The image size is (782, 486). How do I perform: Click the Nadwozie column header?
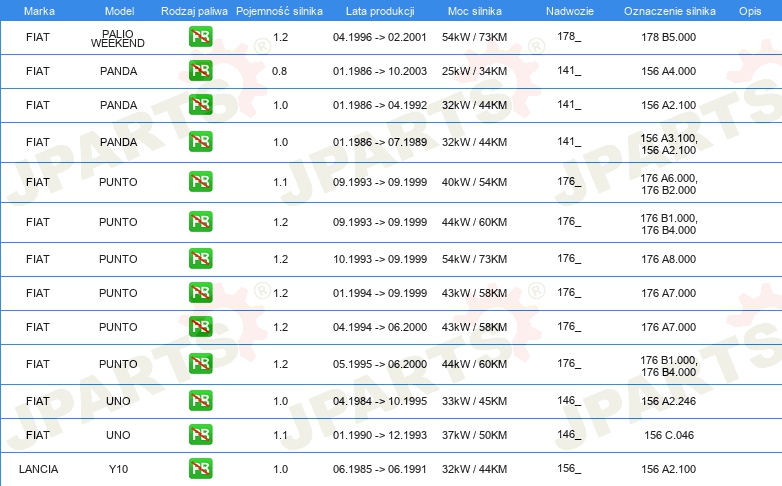(x=570, y=11)
